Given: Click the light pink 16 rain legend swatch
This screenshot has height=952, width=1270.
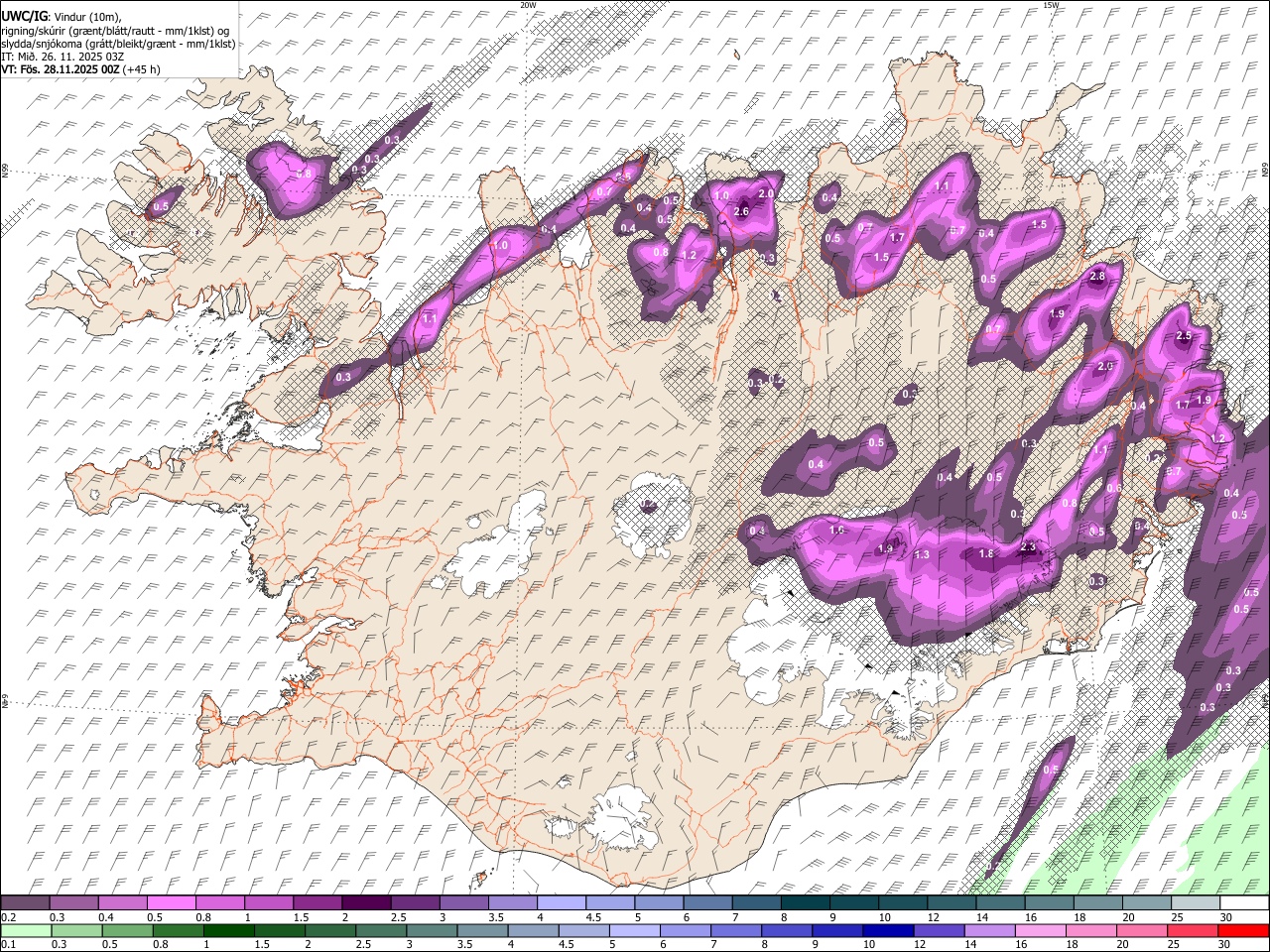Looking at the screenshot, I should [x=1040, y=931].
